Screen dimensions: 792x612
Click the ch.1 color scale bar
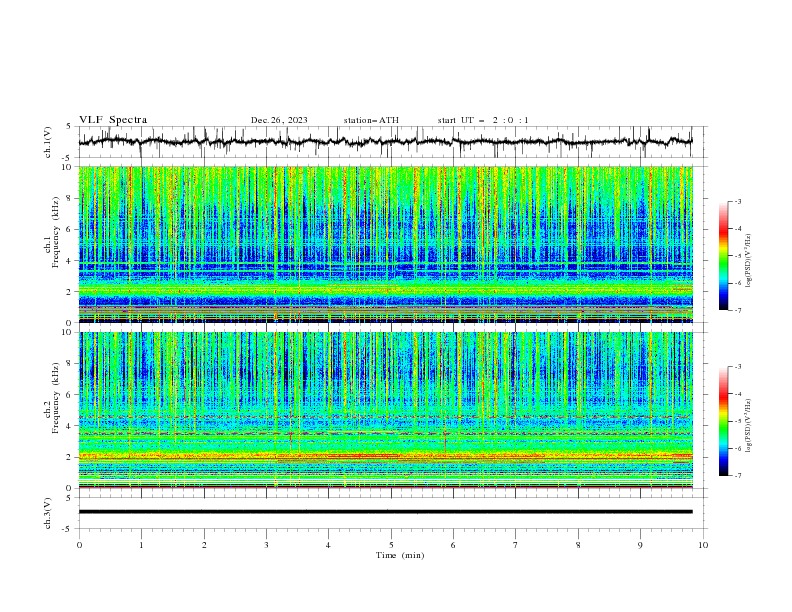[723, 256]
